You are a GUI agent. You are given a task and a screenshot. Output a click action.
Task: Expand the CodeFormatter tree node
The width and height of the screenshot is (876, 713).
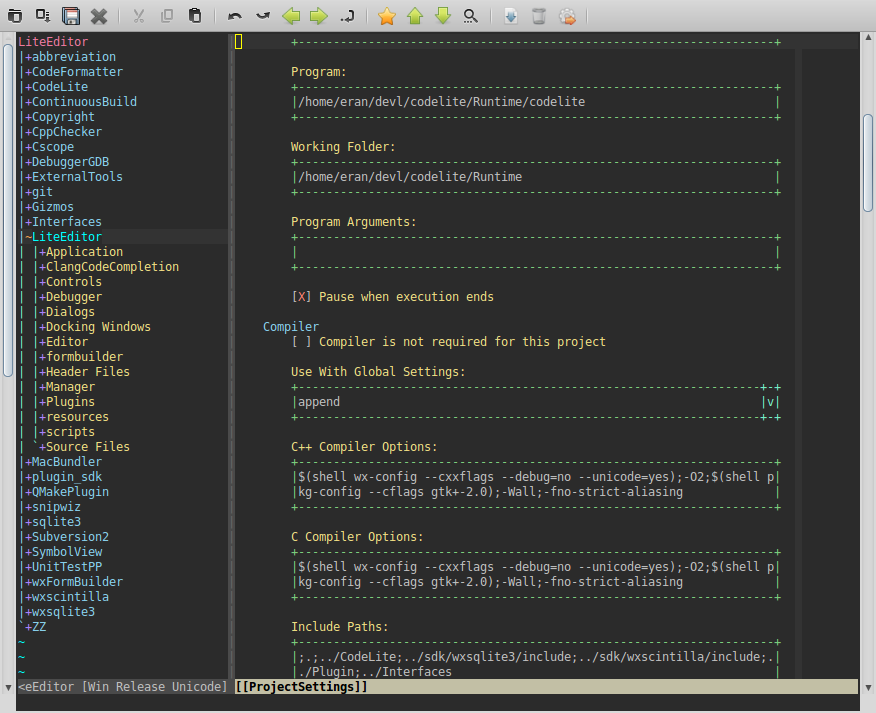[28, 72]
